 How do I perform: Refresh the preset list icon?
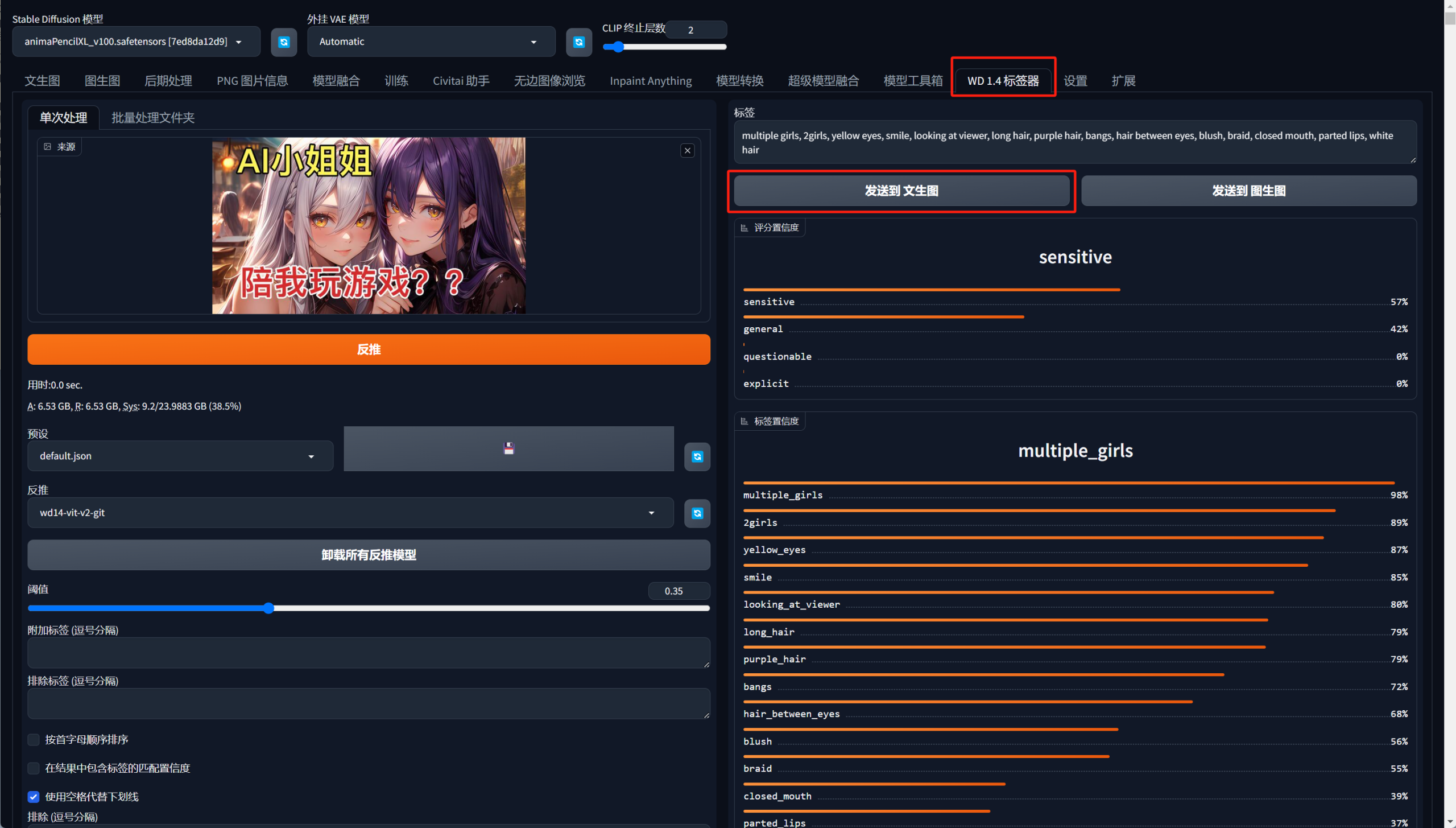697,456
